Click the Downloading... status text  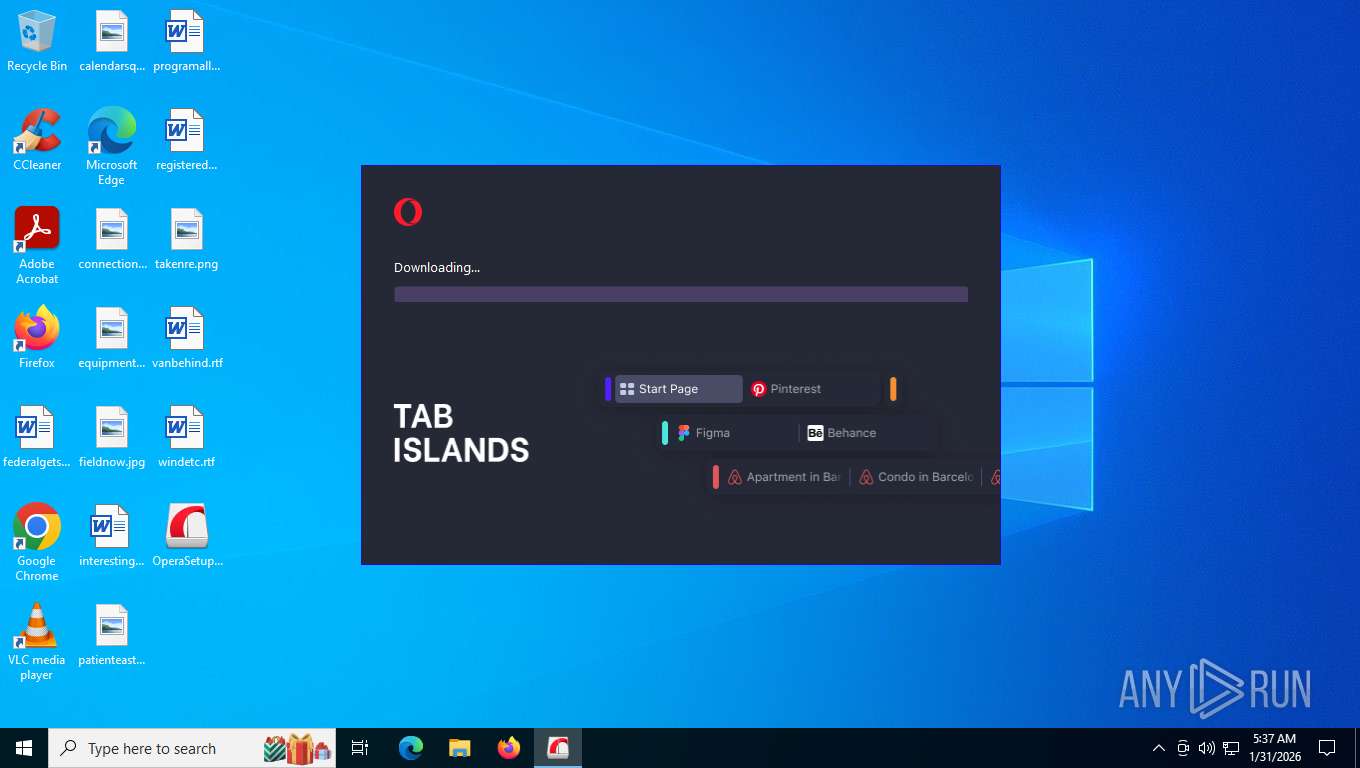[437, 267]
